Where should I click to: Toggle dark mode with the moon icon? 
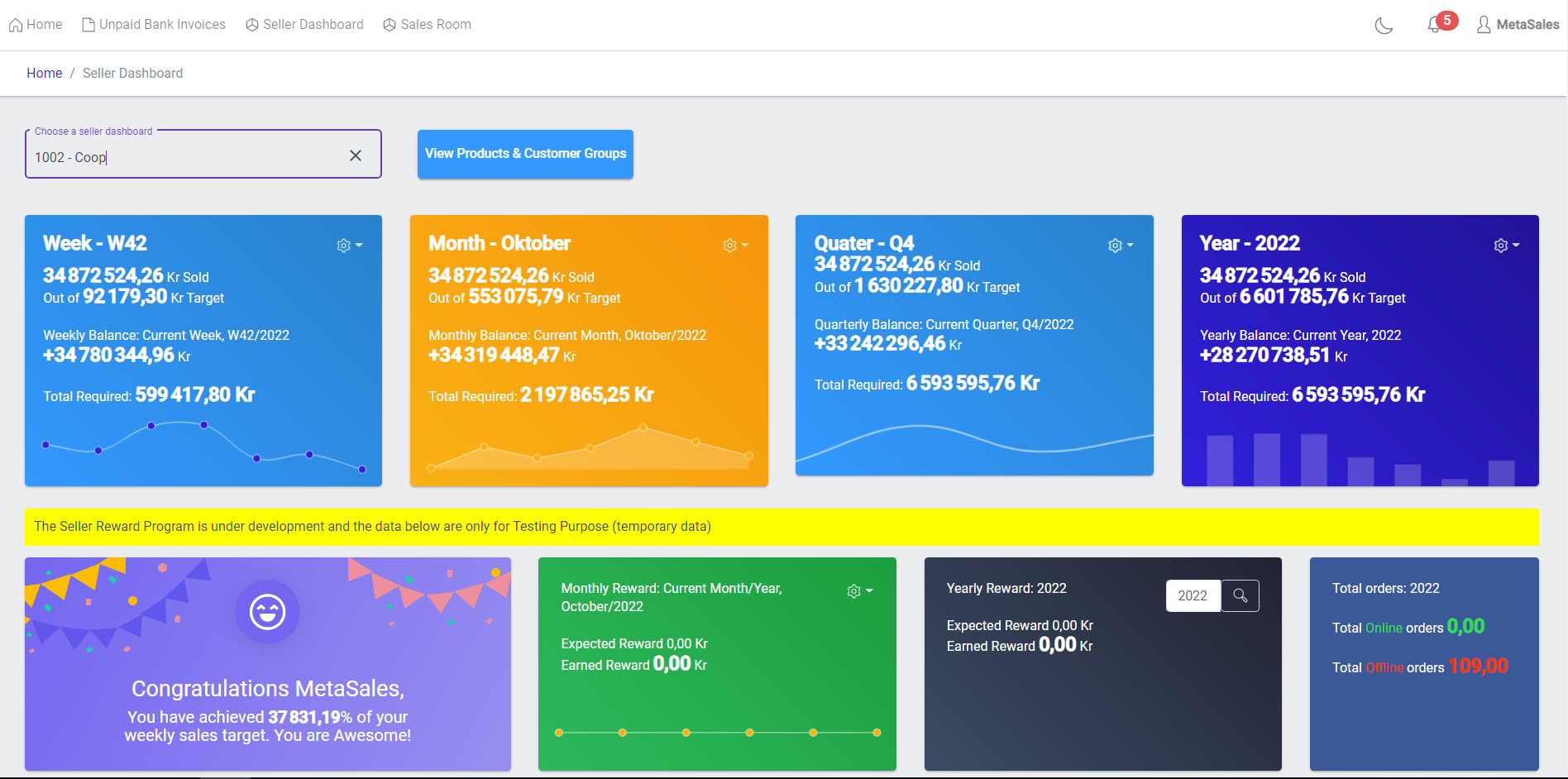coord(1384,26)
